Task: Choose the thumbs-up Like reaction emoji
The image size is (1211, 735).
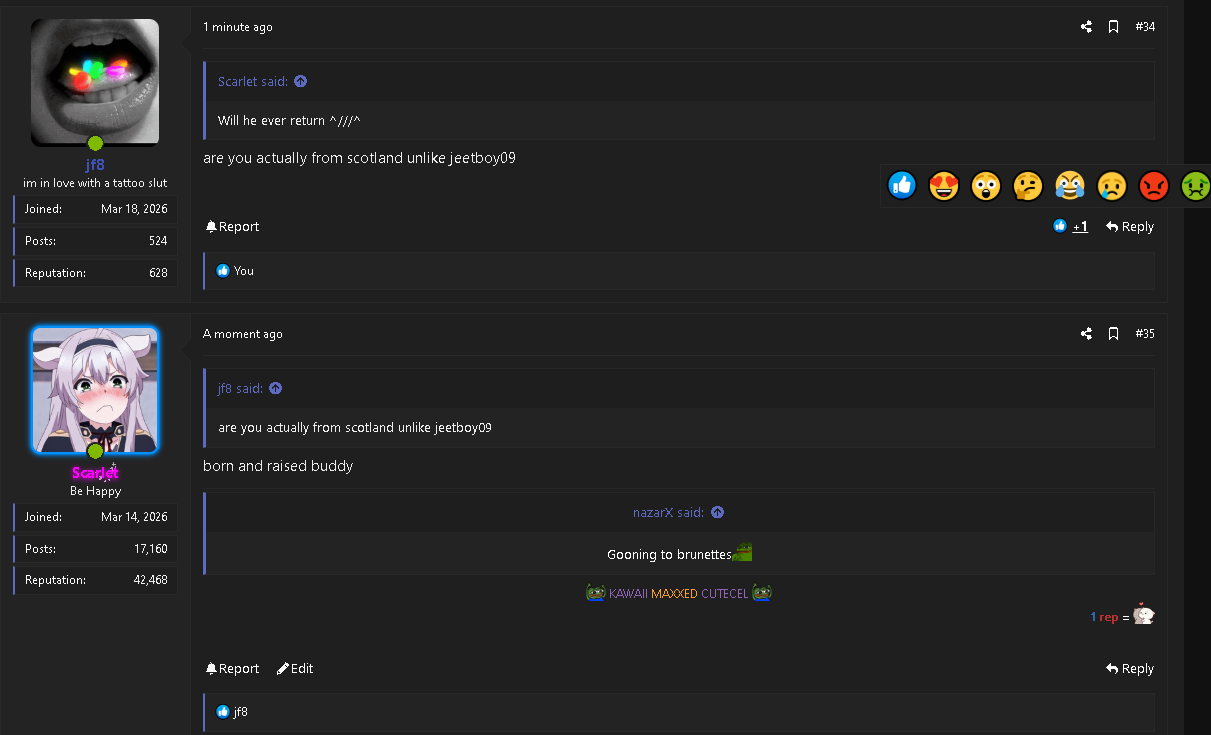Action: pyautogui.click(x=902, y=185)
